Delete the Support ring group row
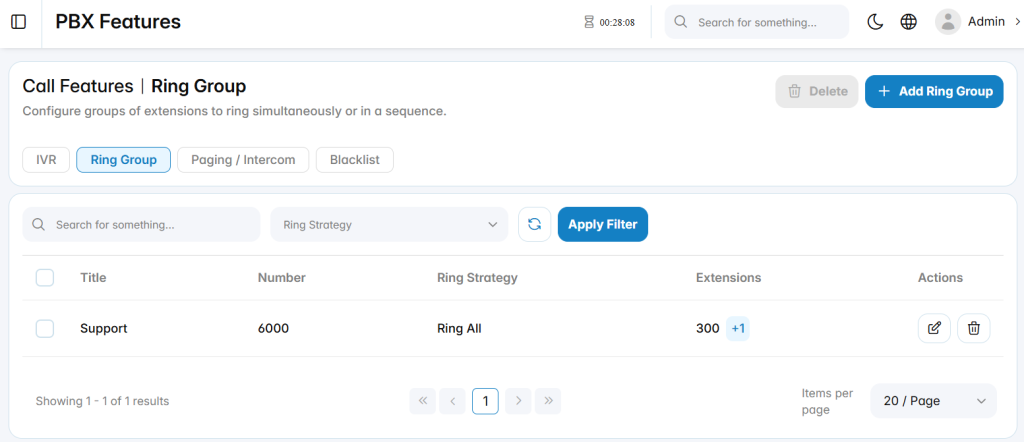 click(974, 328)
